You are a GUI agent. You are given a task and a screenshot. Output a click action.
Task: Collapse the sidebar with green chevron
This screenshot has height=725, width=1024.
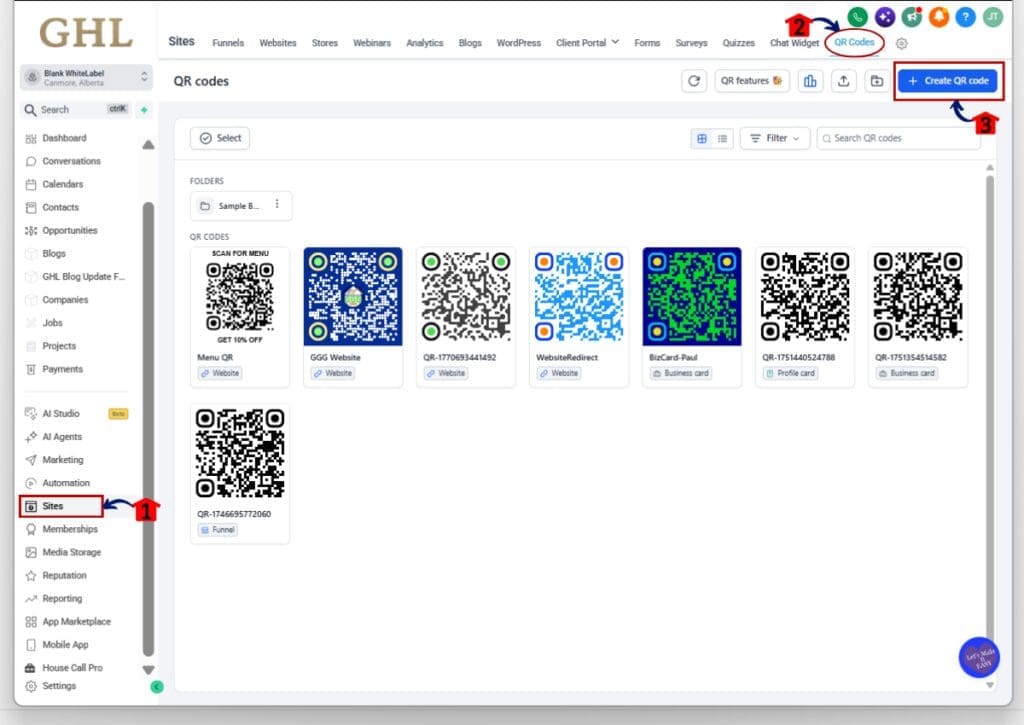(x=157, y=687)
